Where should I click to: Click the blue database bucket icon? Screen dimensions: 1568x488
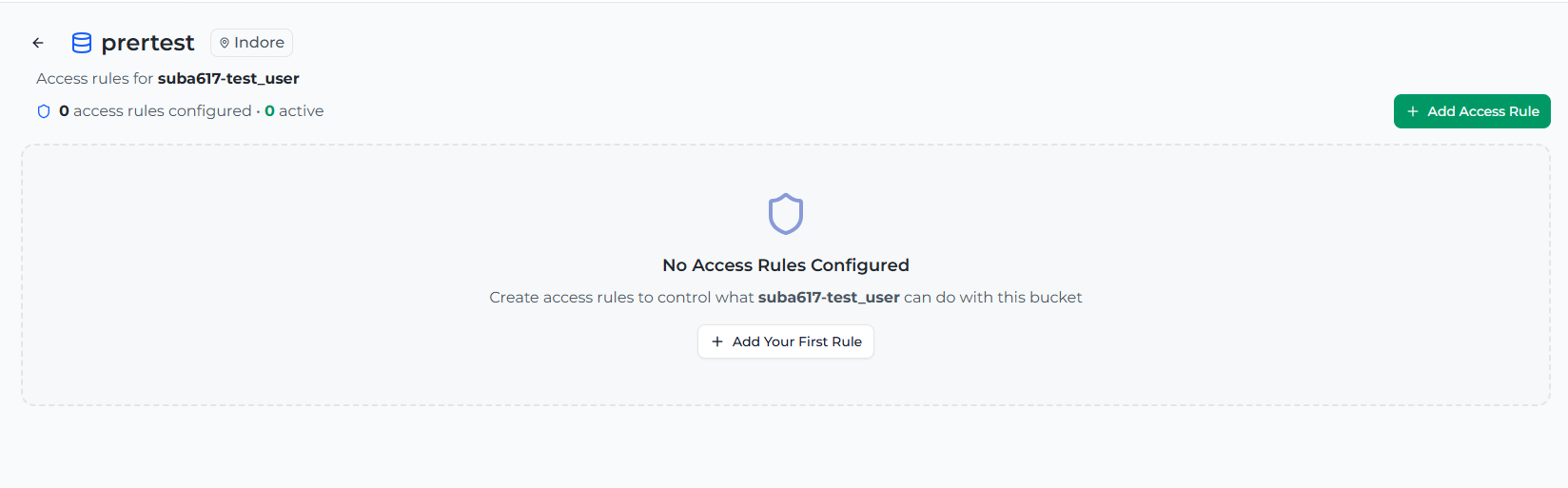point(82,43)
